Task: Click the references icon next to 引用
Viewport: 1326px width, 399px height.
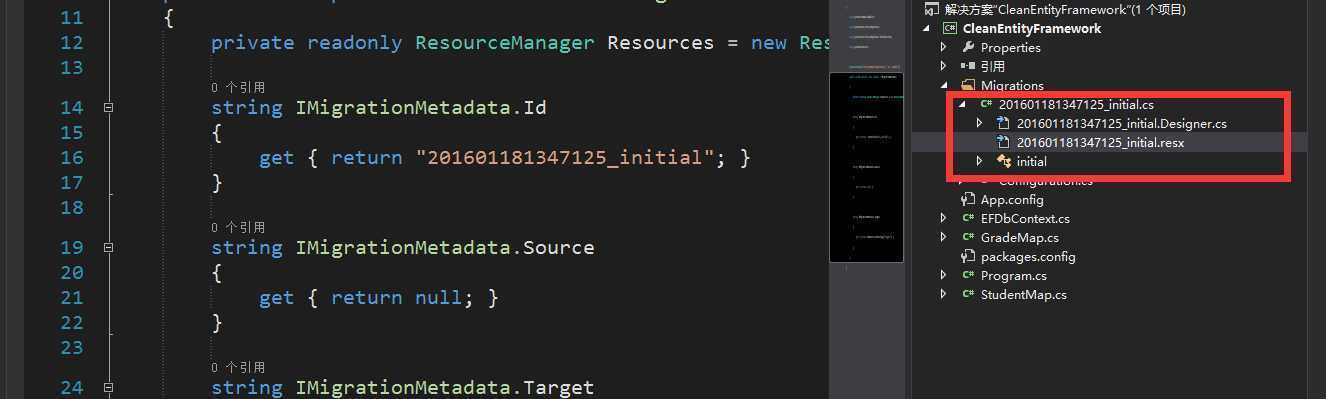Action: tap(968, 66)
